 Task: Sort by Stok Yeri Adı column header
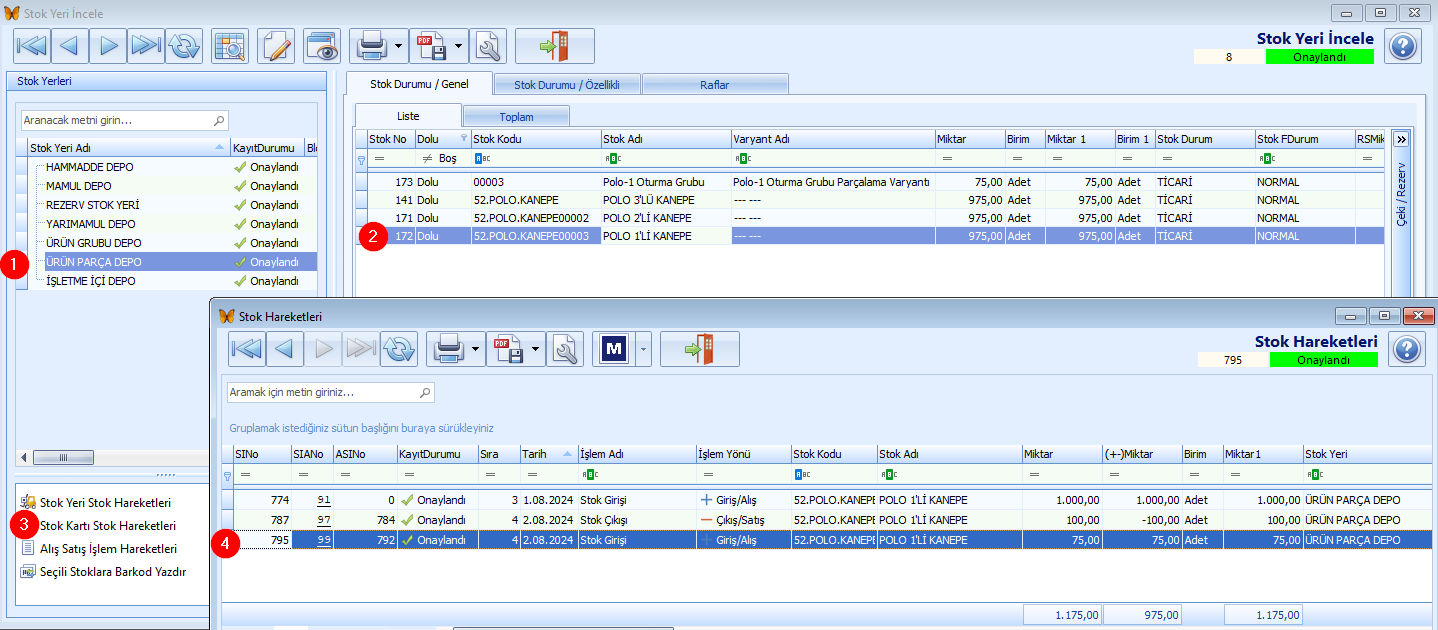128,147
